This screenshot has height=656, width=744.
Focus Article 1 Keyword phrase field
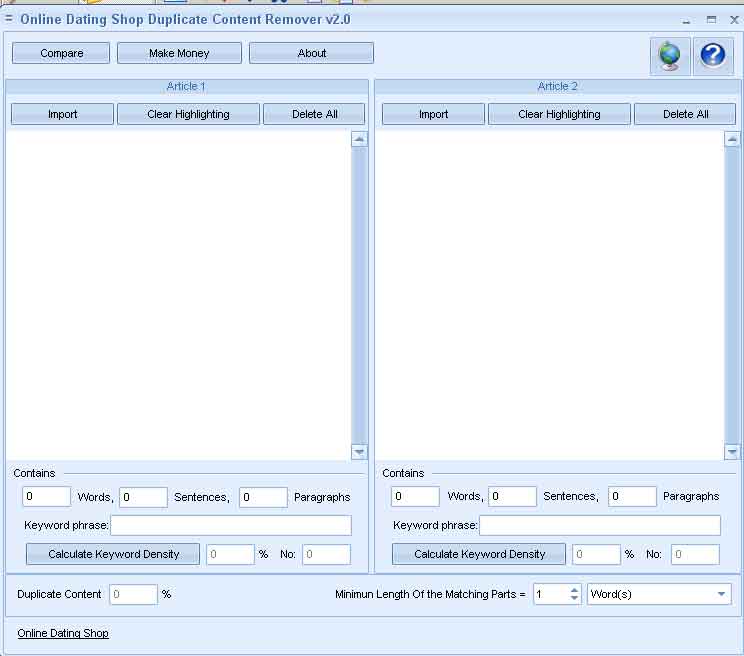pyautogui.click(x=231, y=526)
